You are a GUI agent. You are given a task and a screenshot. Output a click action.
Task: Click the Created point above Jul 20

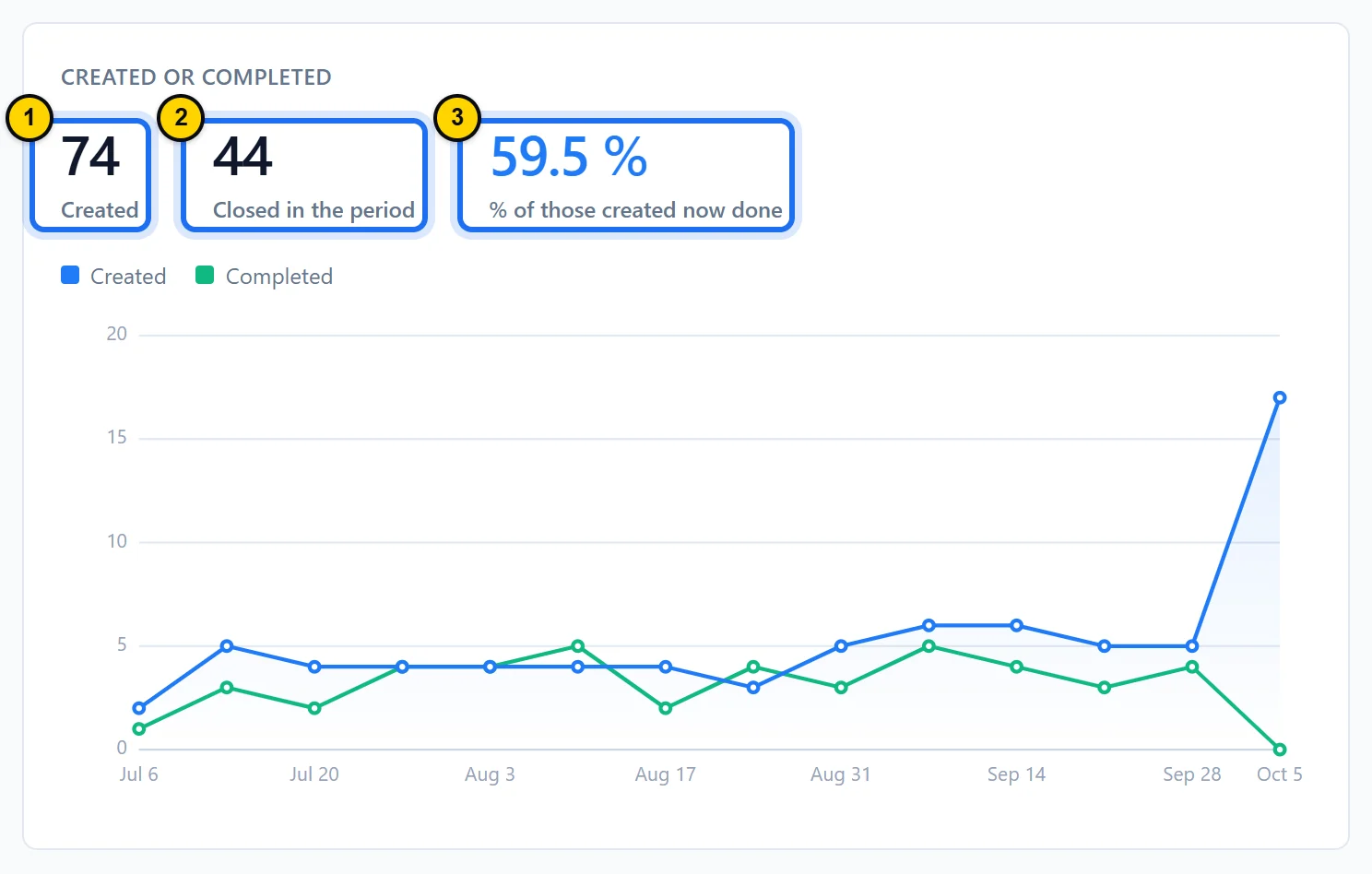point(314,667)
